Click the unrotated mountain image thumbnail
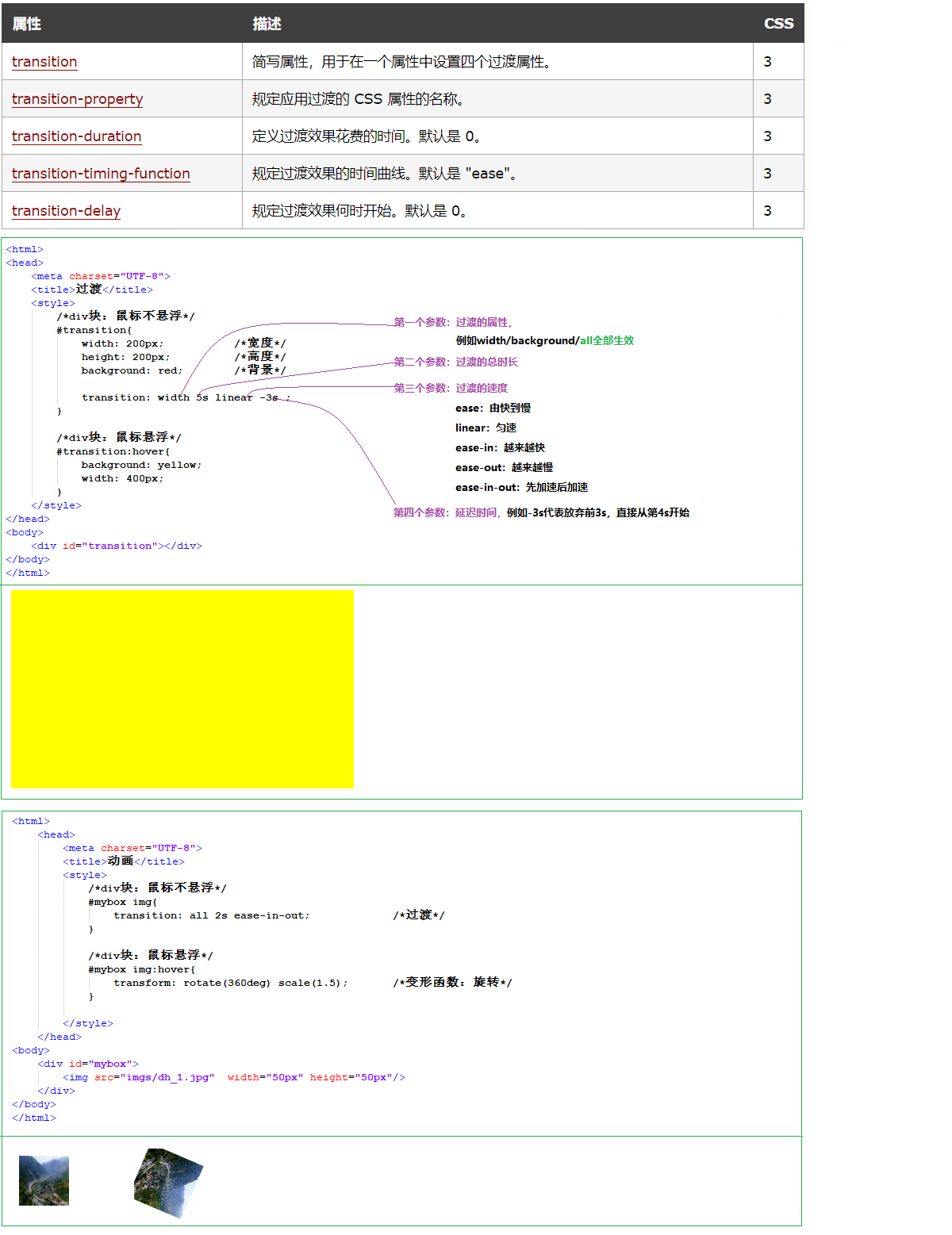 (x=44, y=1180)
